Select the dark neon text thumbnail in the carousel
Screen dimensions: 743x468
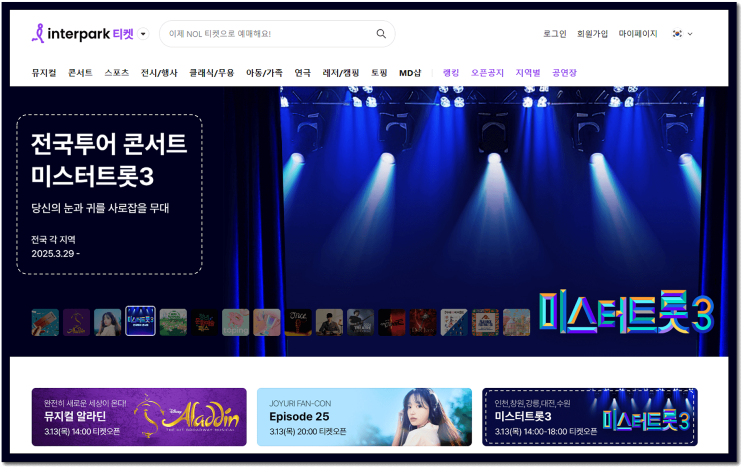[x=204, y=322]
